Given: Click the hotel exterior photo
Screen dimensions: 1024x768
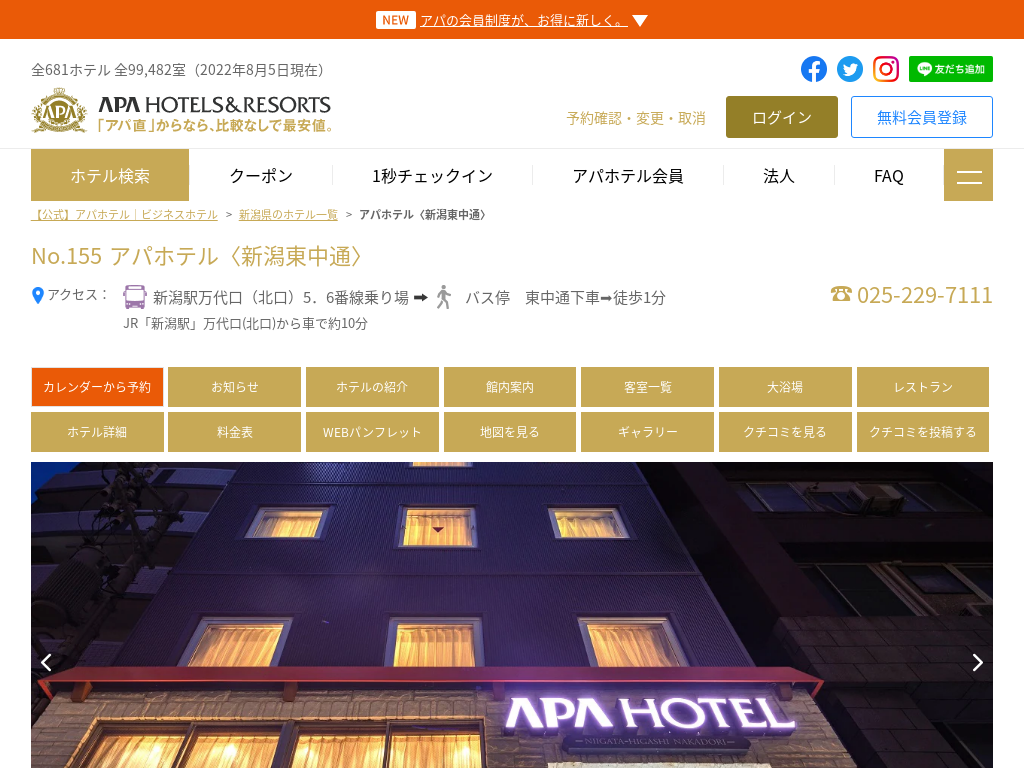Looking at the screenshot, I should click(512, 615).
